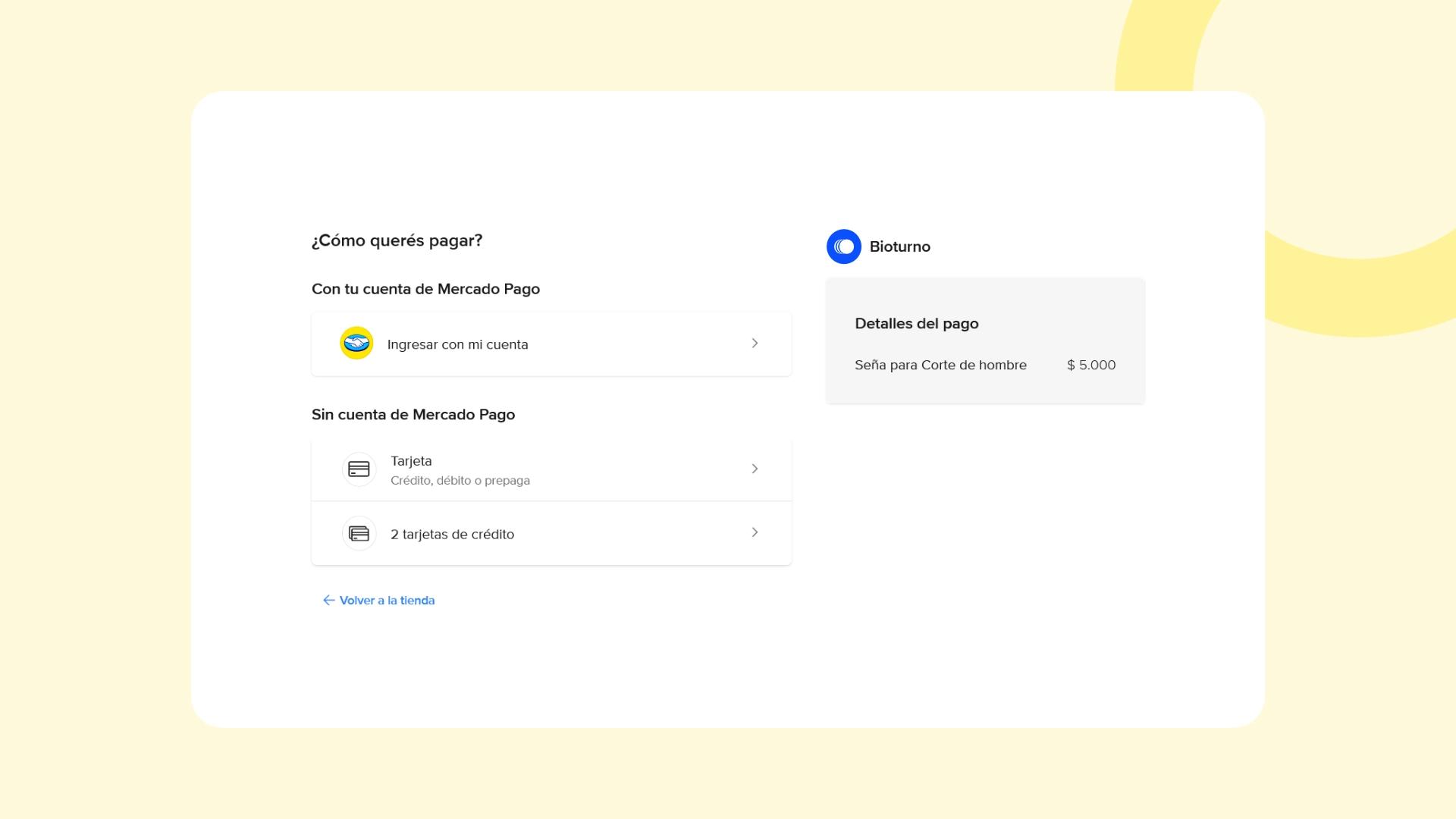The height and width of the screenshot is (819, 1456).
Task: Open the 2 tarjetas de crédito chevron
Action: click(x=755, y=532)
